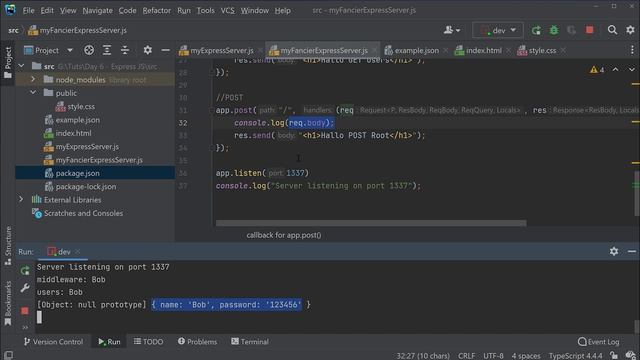Open Version Control tool window
The width and height of the screenshot is (640, 360).
pyautogui.click(x=53, y=342)
